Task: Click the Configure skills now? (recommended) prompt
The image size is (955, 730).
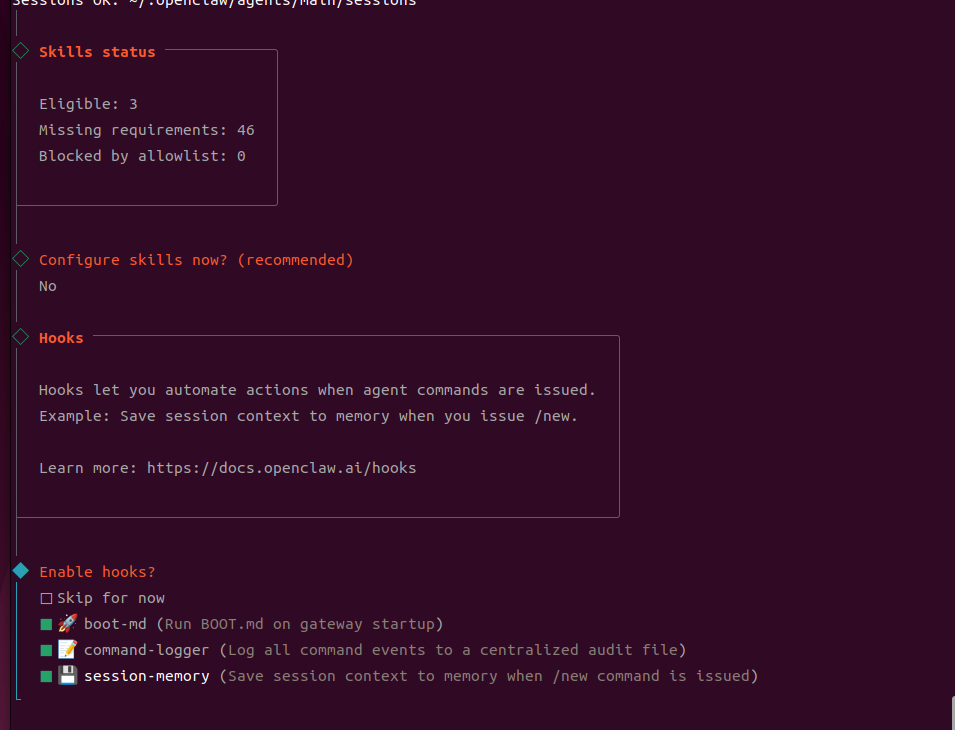Action: (196, 260)
